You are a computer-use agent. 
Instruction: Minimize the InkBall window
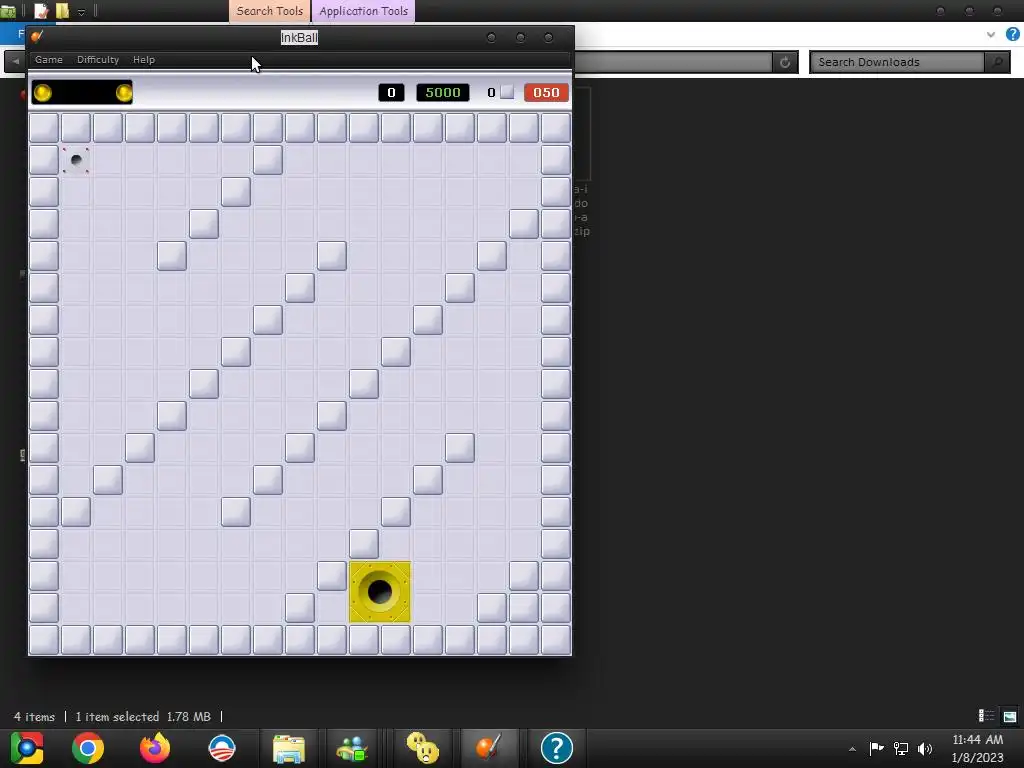491,37
